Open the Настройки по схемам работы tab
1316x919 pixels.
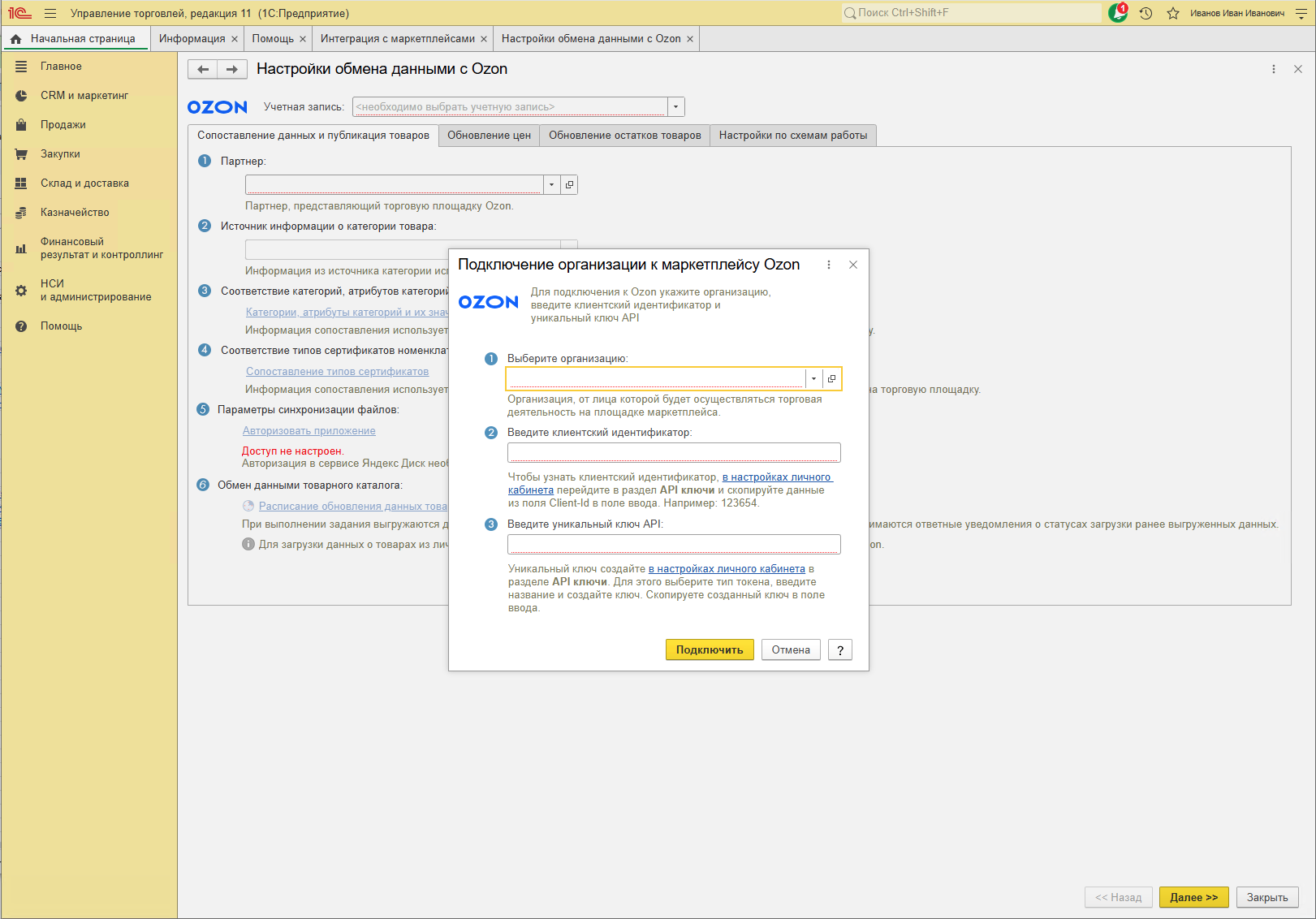(x=792, y=136)
